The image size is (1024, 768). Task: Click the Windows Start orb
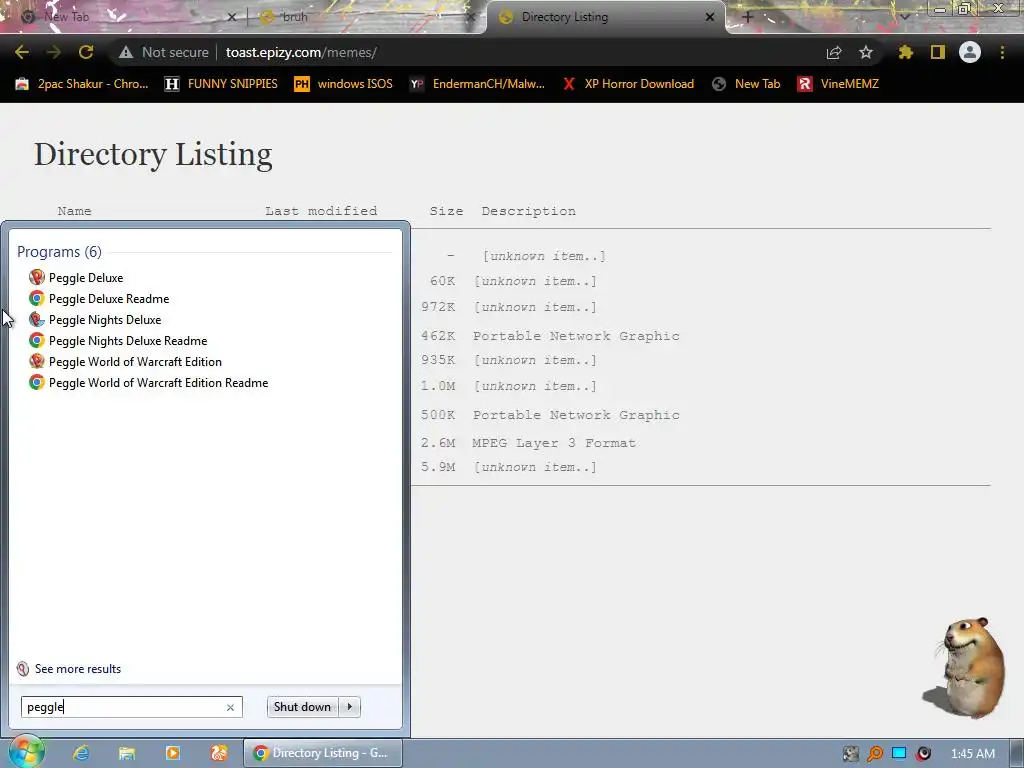tap(26, 752)
